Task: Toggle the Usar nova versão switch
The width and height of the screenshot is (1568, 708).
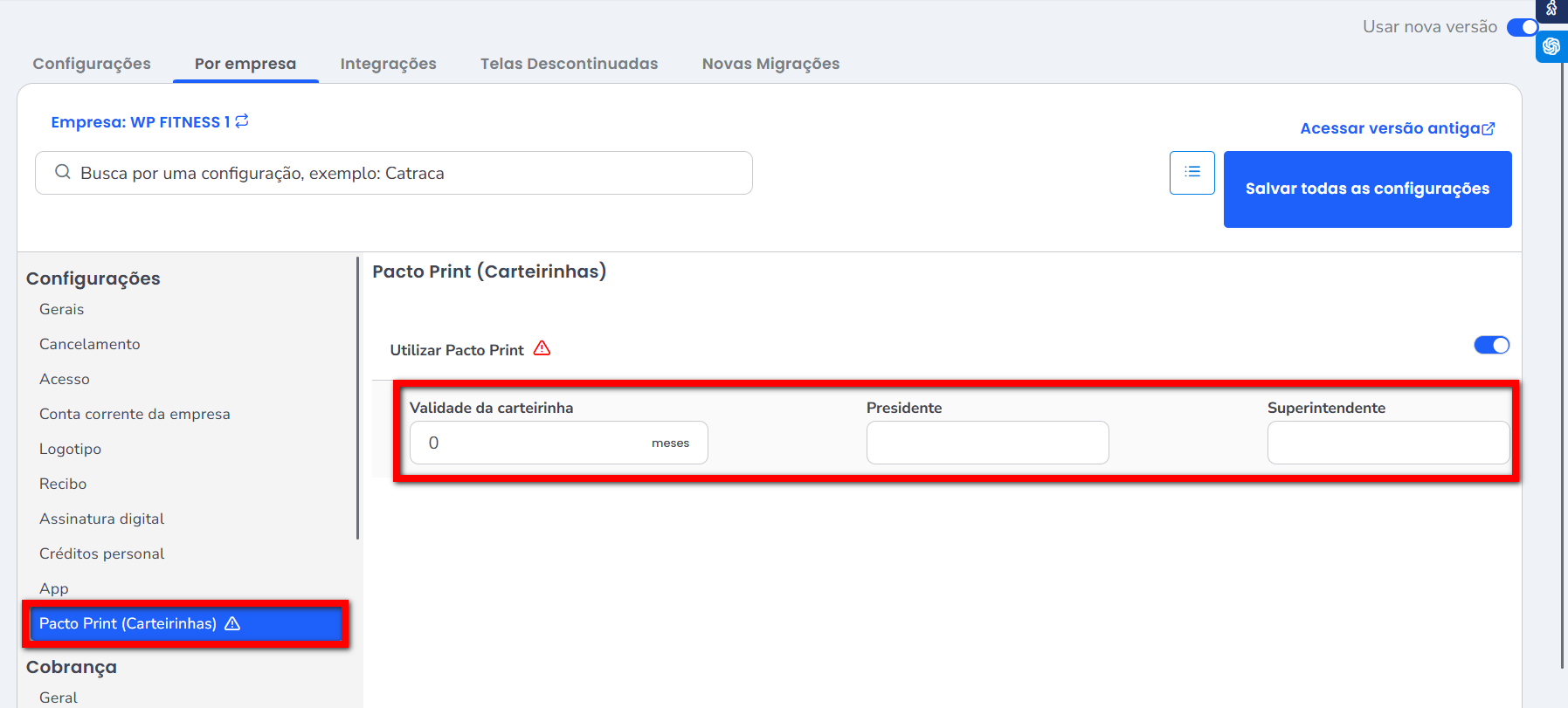Action: coord(1522,27)
